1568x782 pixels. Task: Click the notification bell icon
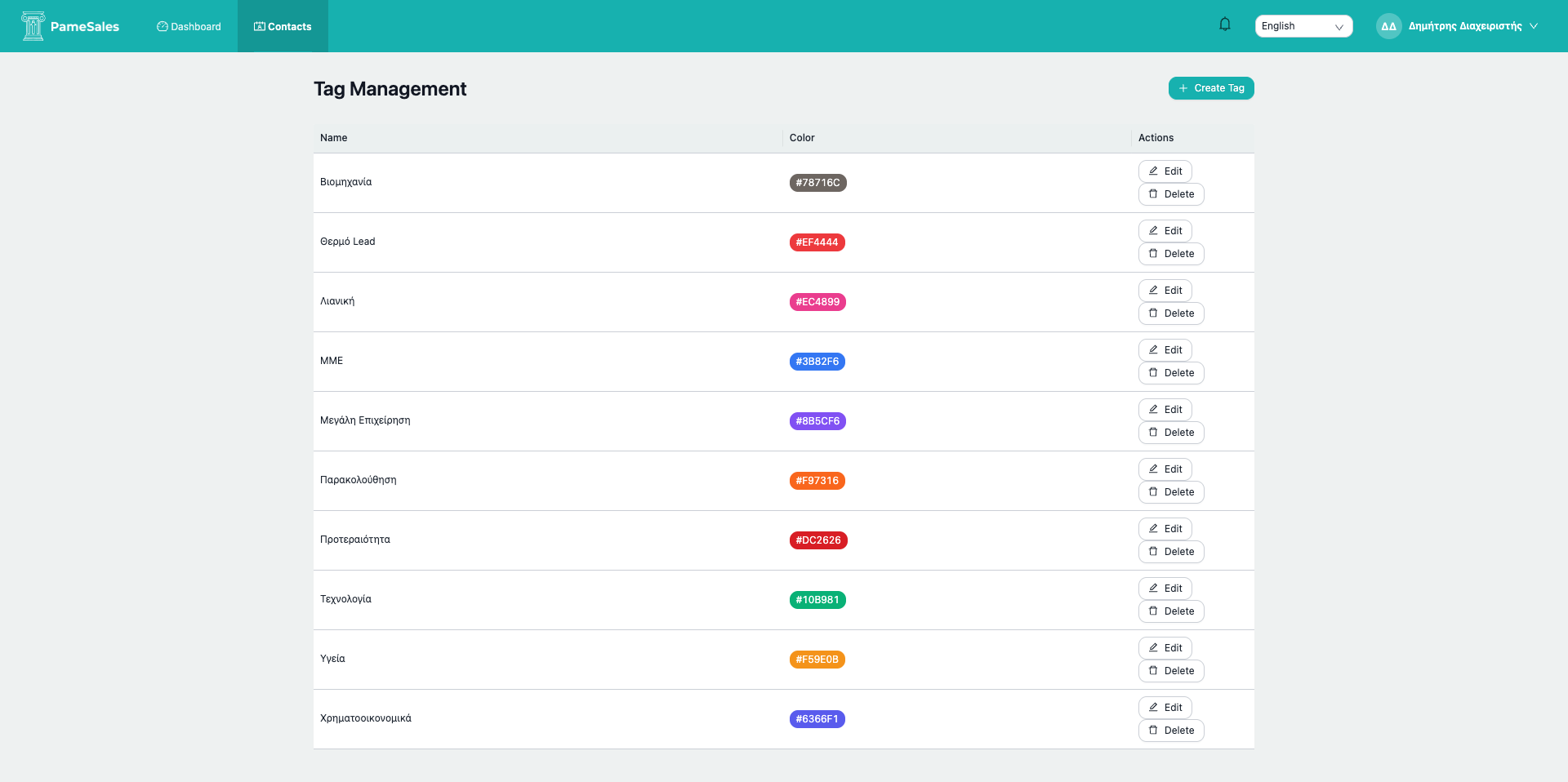(1224, 24)
